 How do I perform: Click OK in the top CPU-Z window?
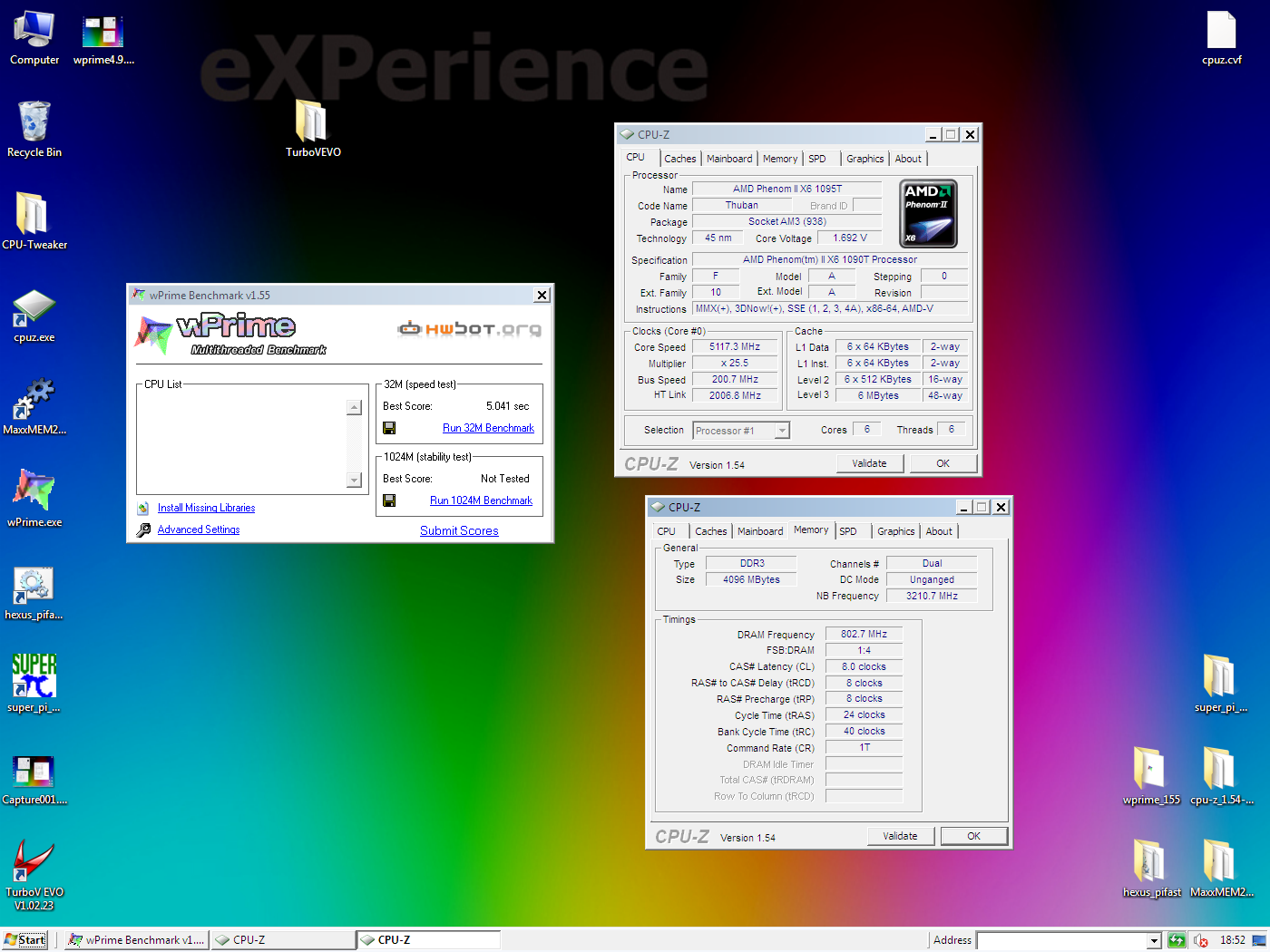pos(943,463)
